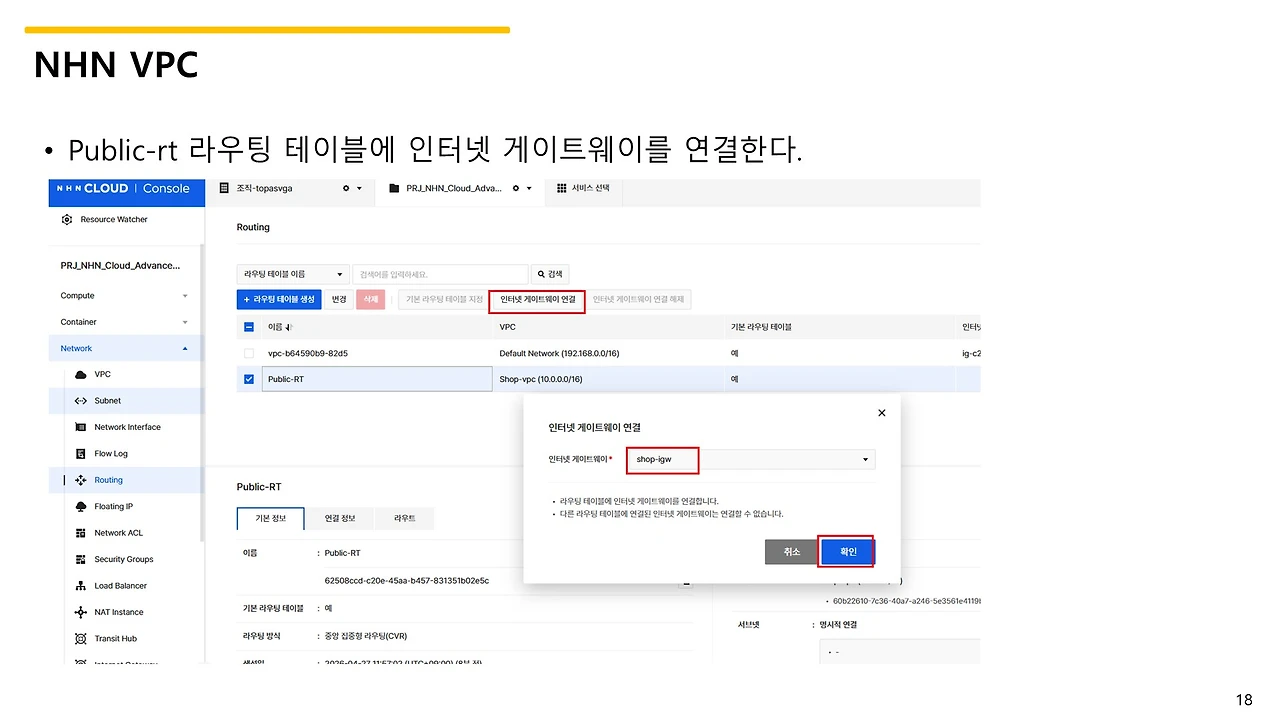
Task: Click the service selection grid icon
Action: [x=562, y=188]
